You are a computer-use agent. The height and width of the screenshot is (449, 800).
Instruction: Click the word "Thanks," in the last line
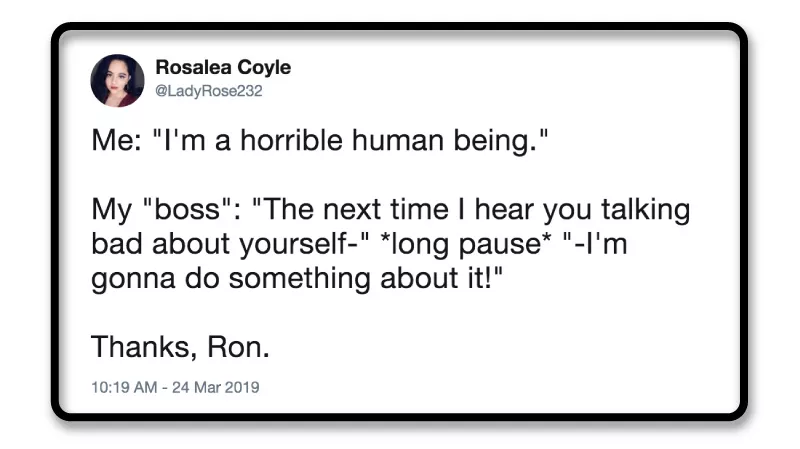[144, 347]
